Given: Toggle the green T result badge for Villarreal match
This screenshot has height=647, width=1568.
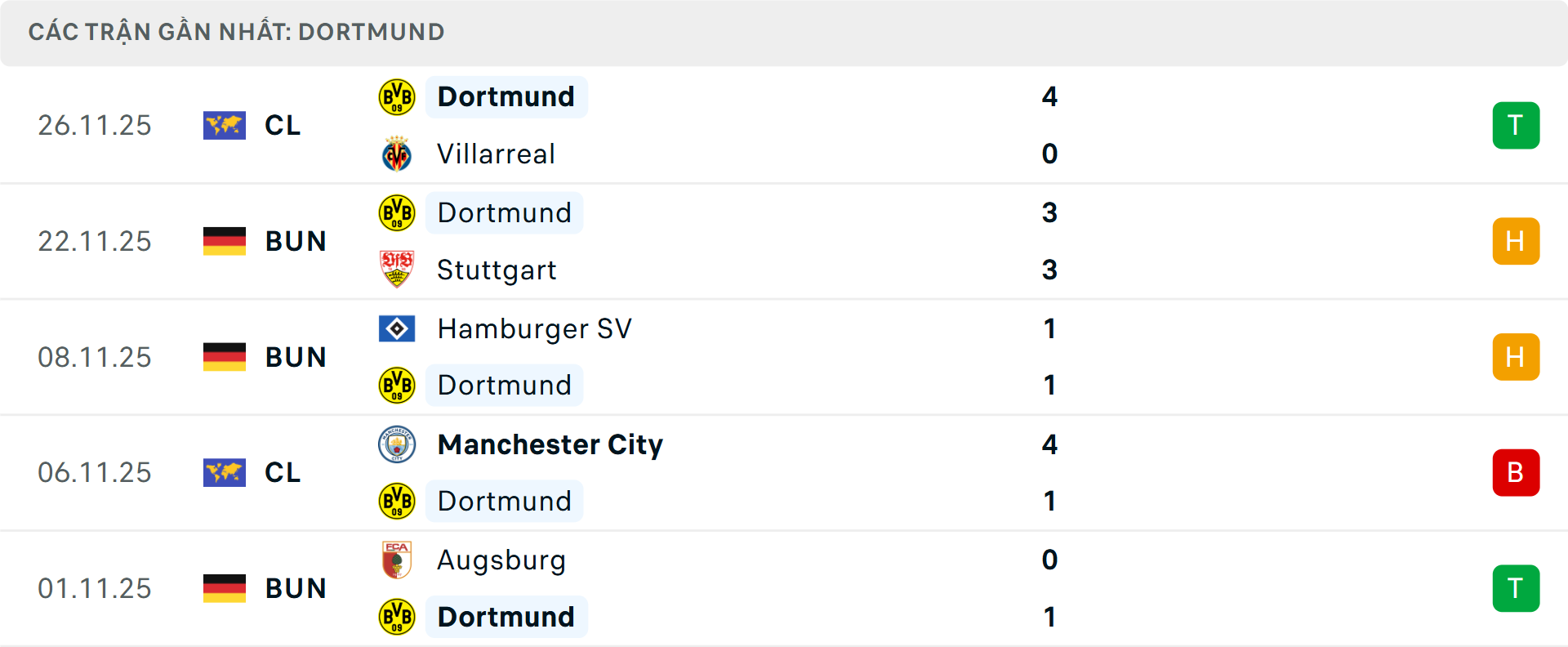Looking at the screenshot, I should (x=1516, y=125).
